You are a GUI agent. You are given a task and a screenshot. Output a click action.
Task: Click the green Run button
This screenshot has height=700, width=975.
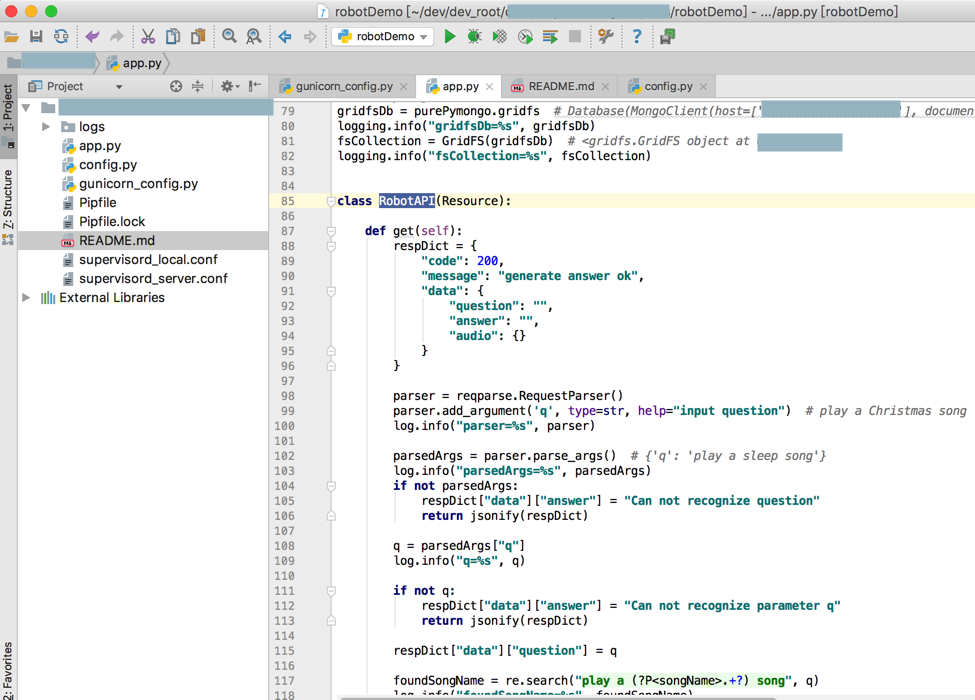(x=450, y=37)
